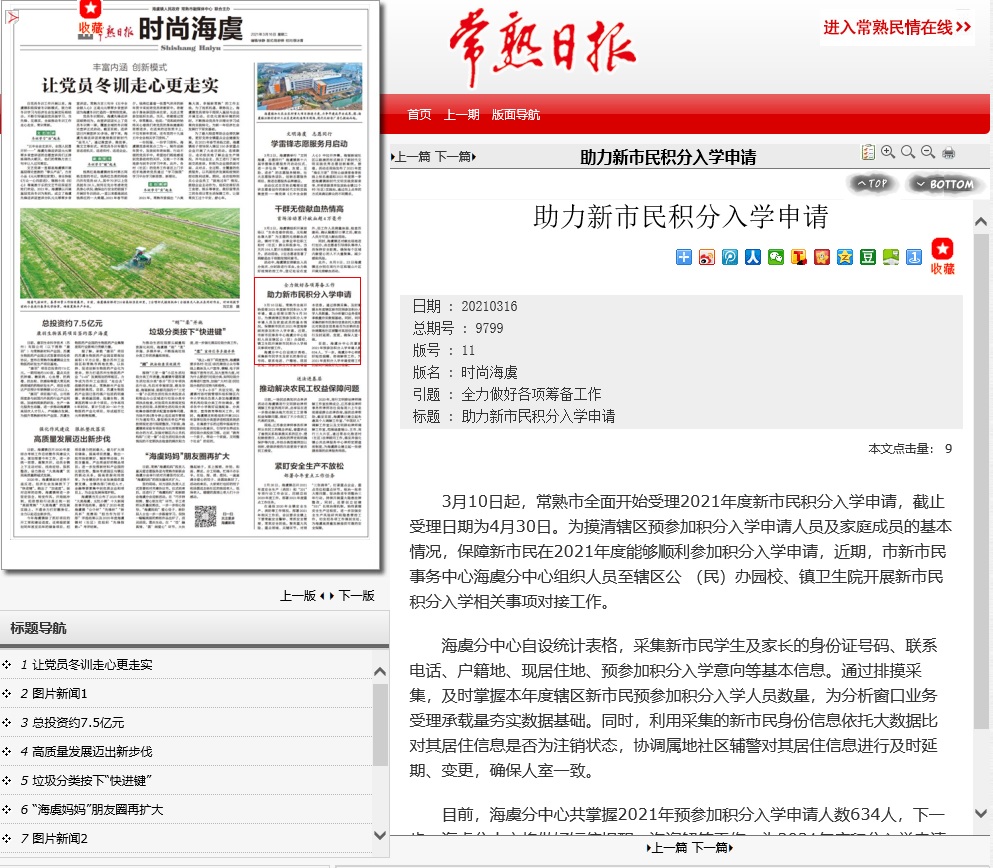Click the yellow T share icon
Image resolution: width=993 pixels, height=868 pixels.
[x=799, y=257]
